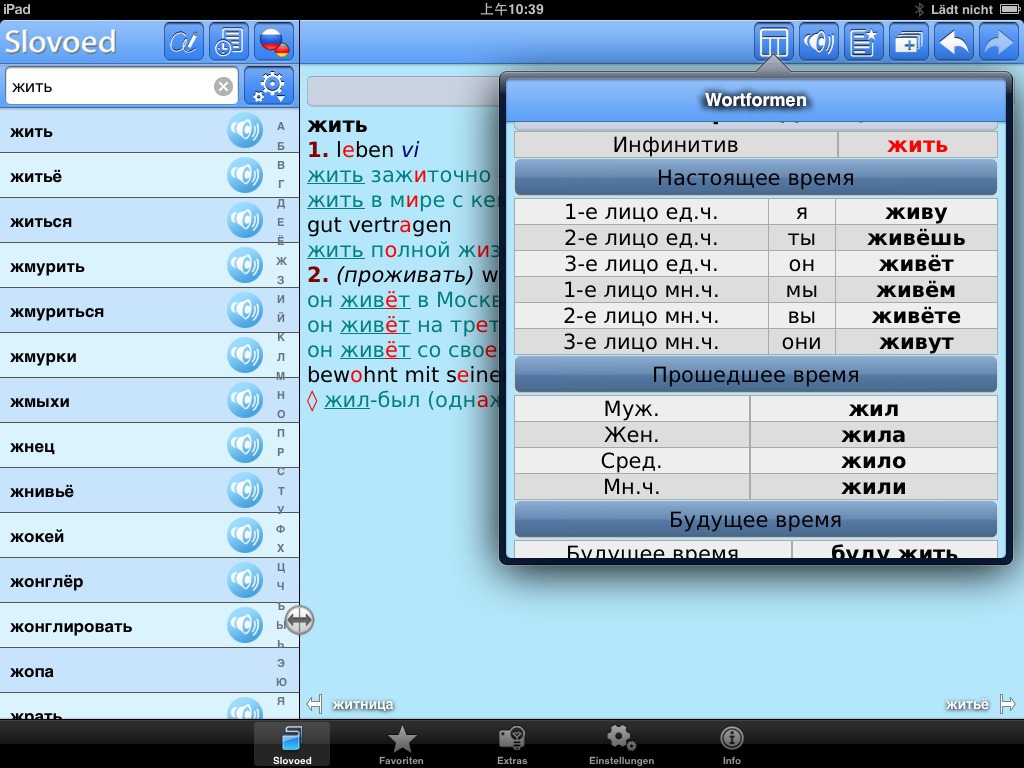Image resolution: width=1024 pixels, height=768 pixels.
Task: Select the Прошедшее время section header
Action: point(756,375)
